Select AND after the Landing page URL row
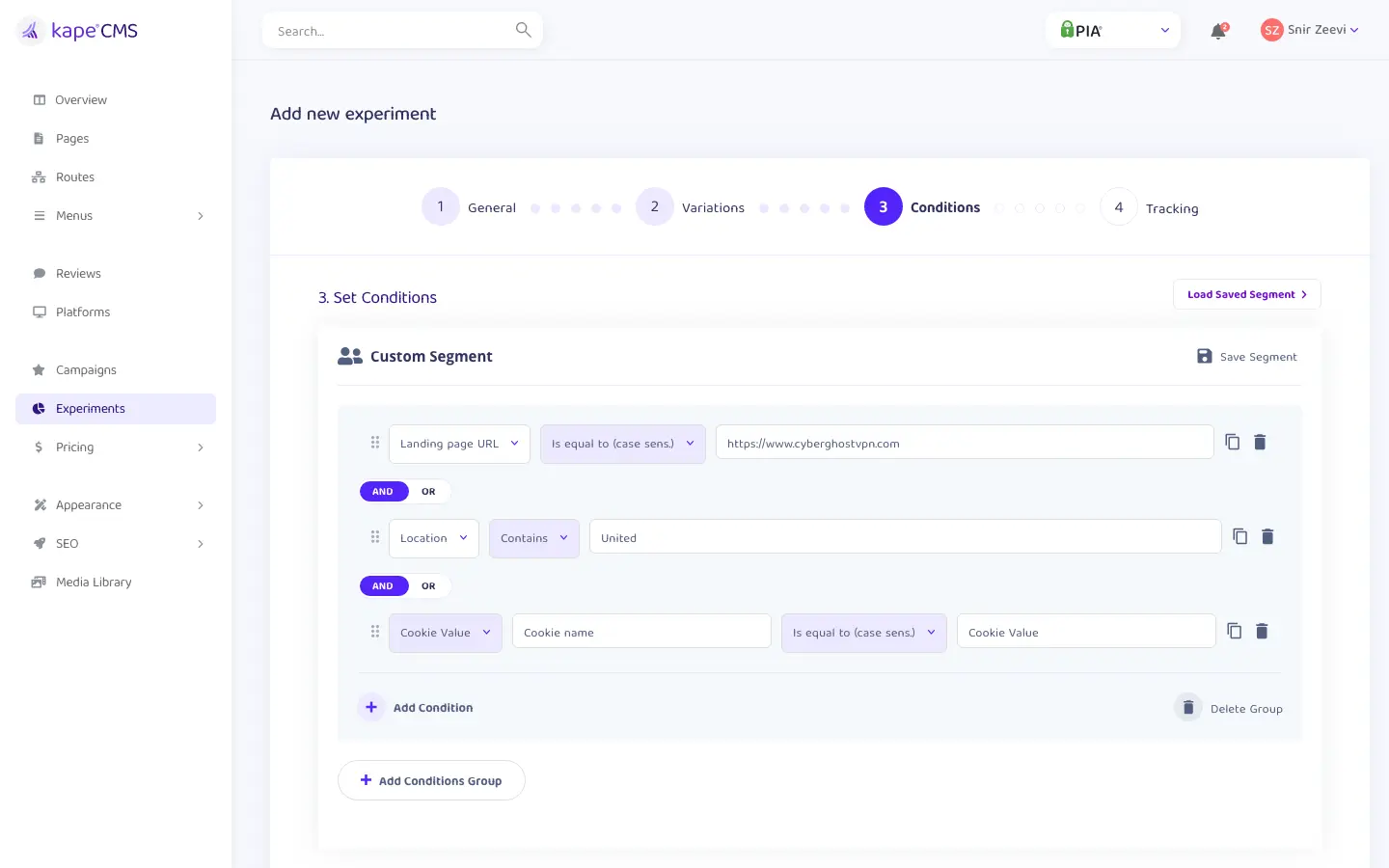This screenshot has height=868, width=1389. coord(383,491)
